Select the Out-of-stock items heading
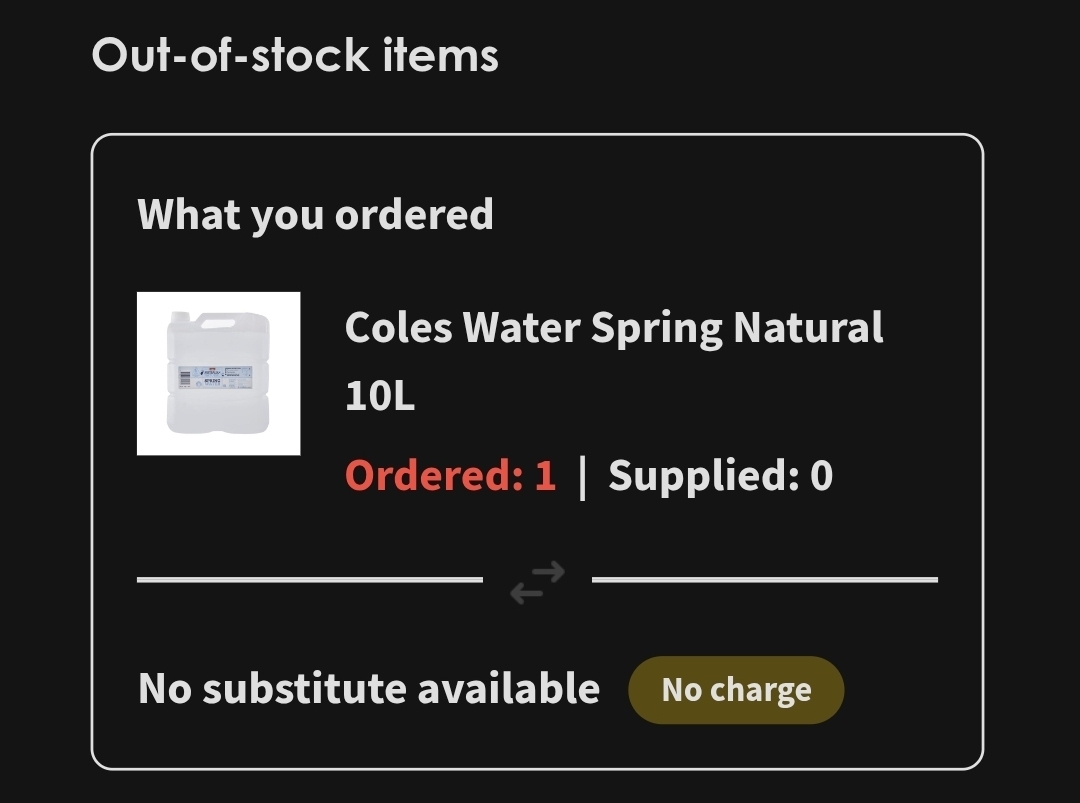This screenshot has width=1080, height=803. click(295, 55)
